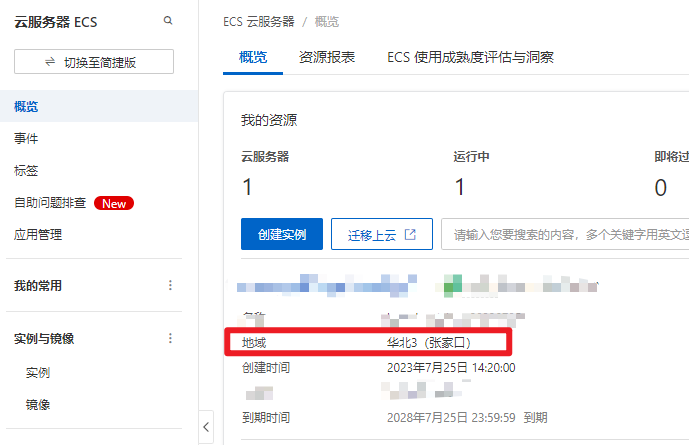Click the search icon beside 云服务器 ECS

pos(168,21)
